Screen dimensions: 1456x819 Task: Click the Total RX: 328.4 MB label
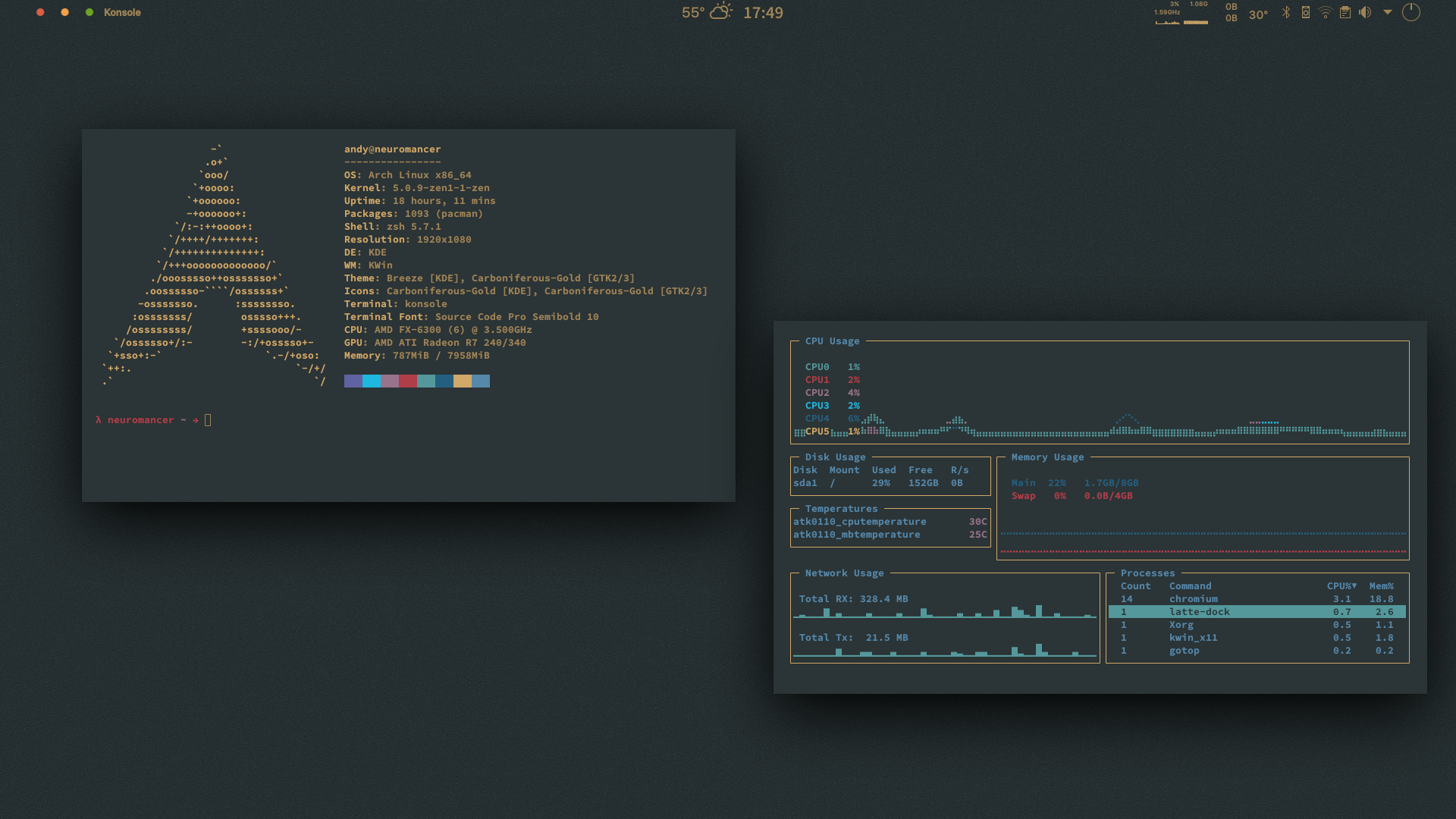pos(854,599)
